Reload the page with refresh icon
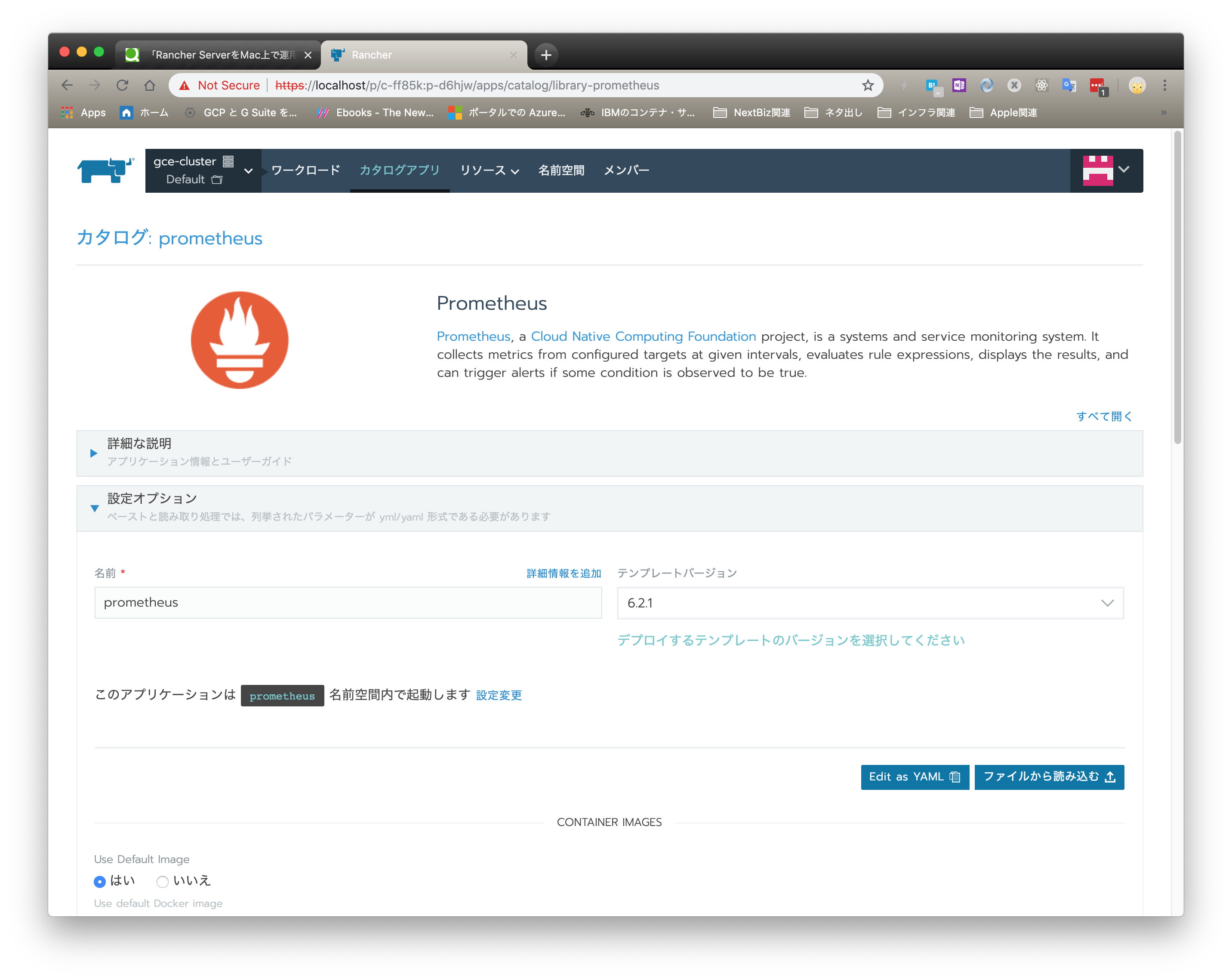 click(122, 86)
